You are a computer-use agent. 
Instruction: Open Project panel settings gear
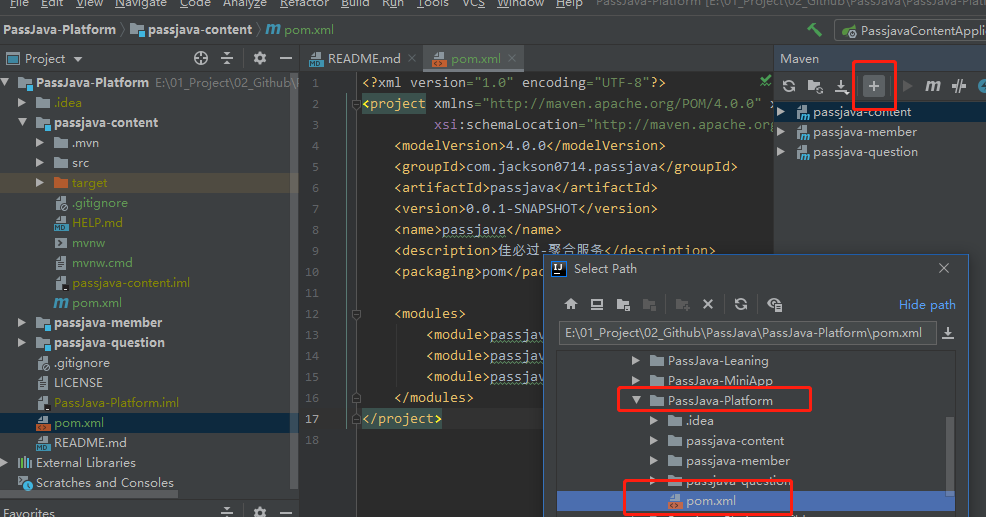click(x=260, y=59)
